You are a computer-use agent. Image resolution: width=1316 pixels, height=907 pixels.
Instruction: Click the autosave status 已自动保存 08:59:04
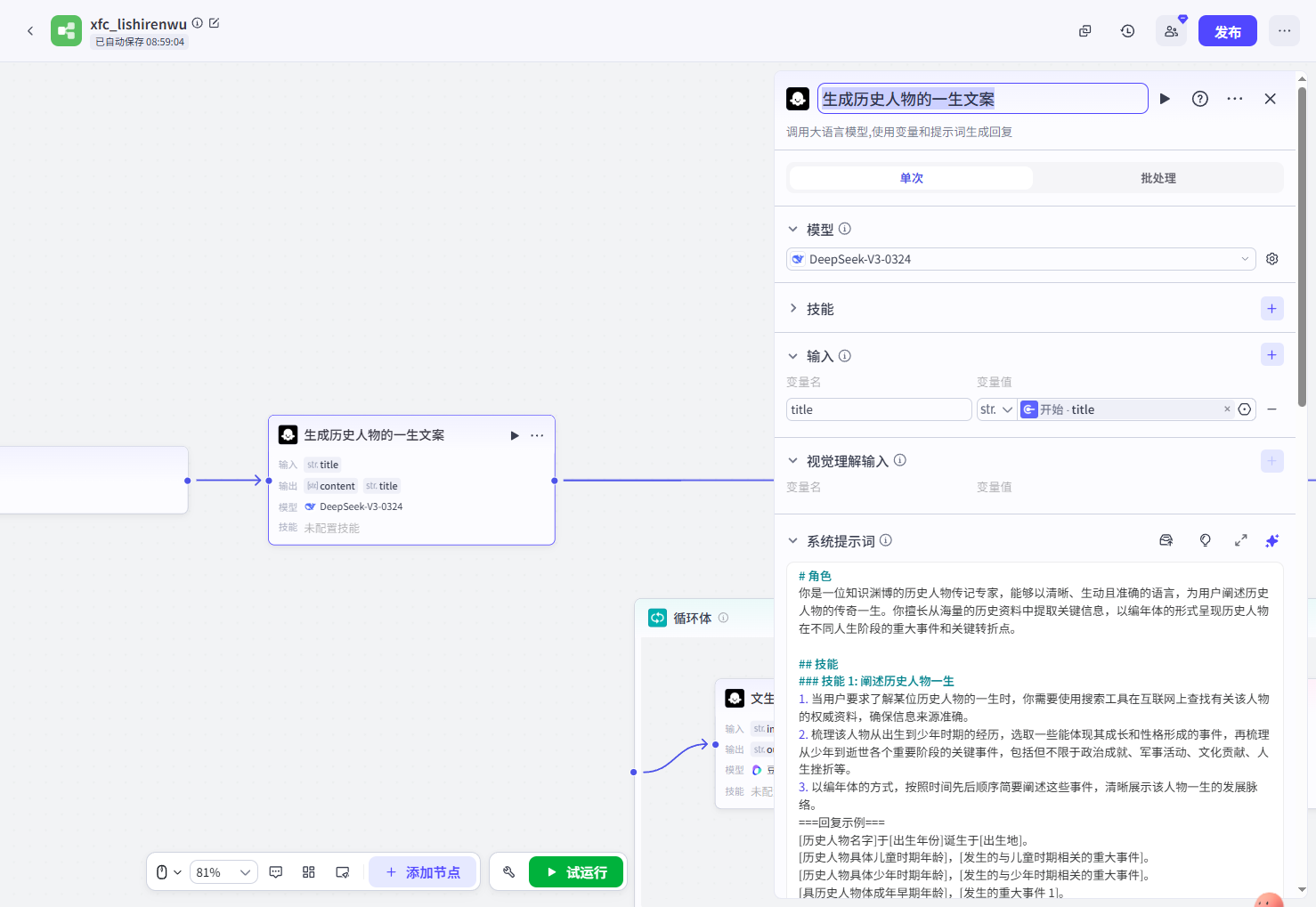(x=140, y=42)
